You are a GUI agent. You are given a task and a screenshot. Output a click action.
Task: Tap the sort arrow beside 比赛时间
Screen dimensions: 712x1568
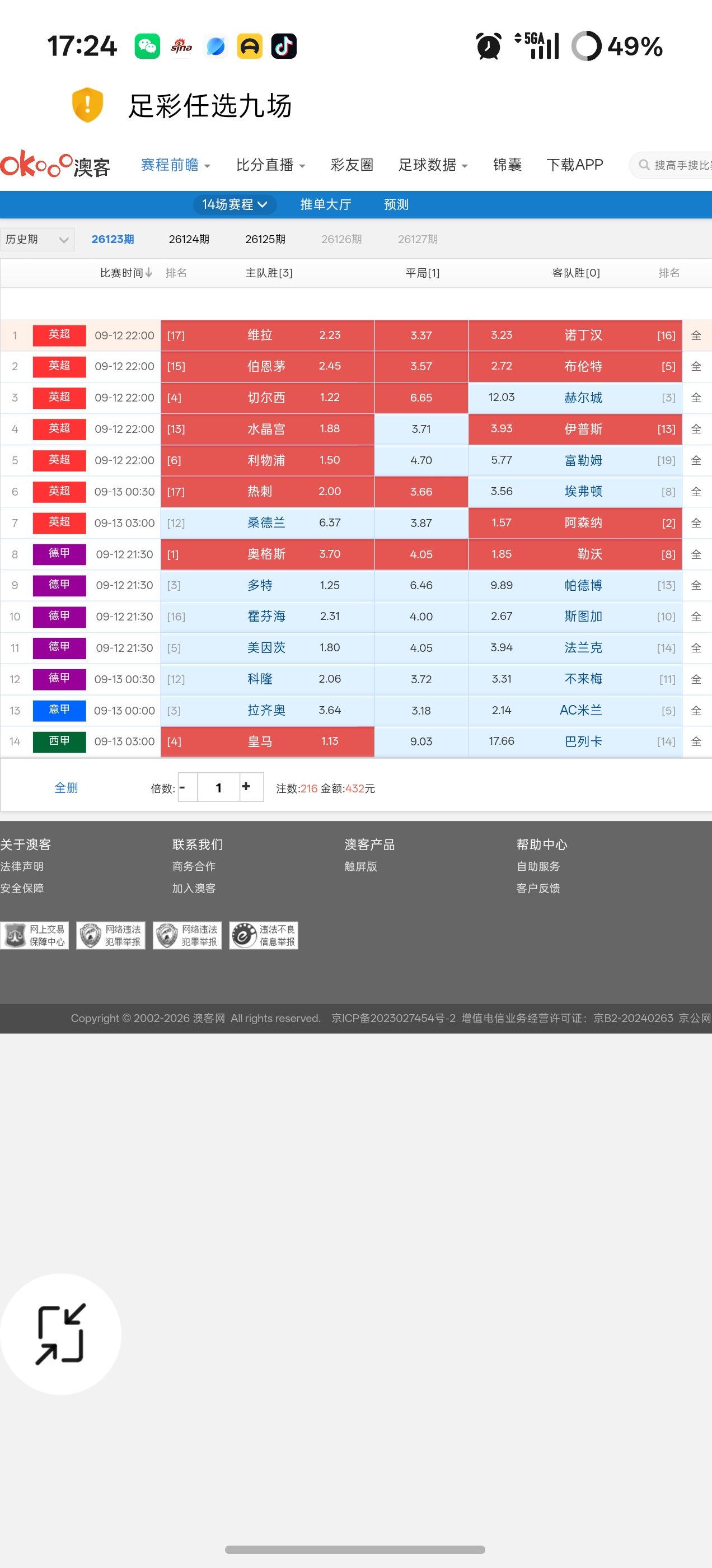coord(148,273)
